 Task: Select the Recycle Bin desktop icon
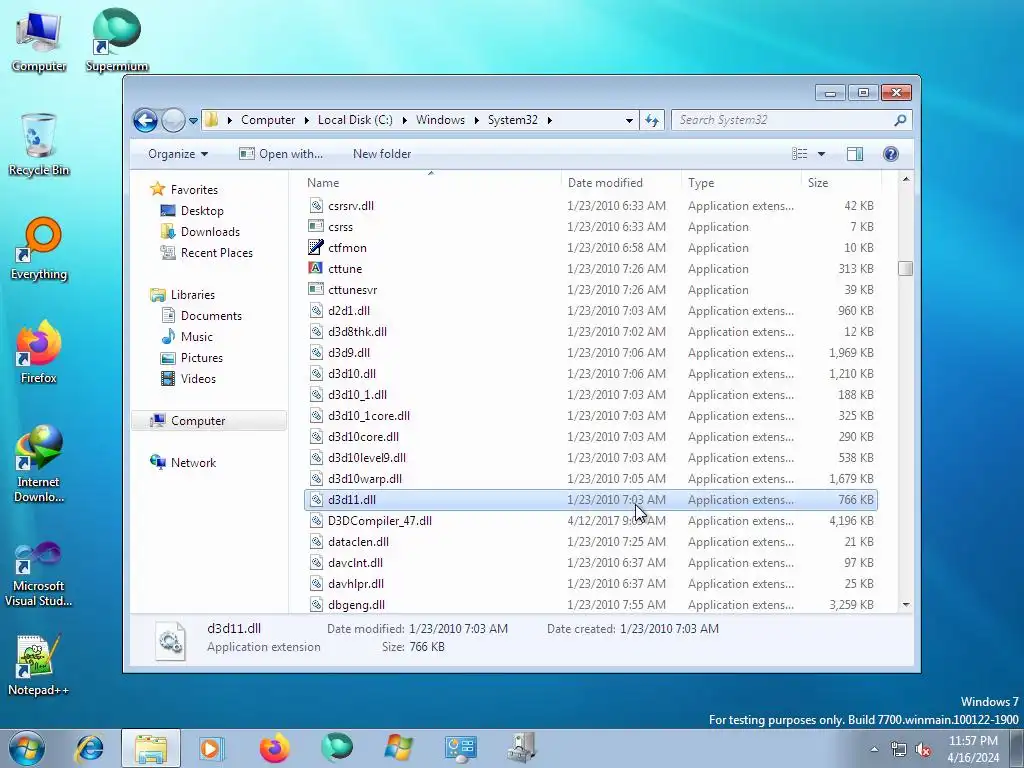click(x=39, y=144)
